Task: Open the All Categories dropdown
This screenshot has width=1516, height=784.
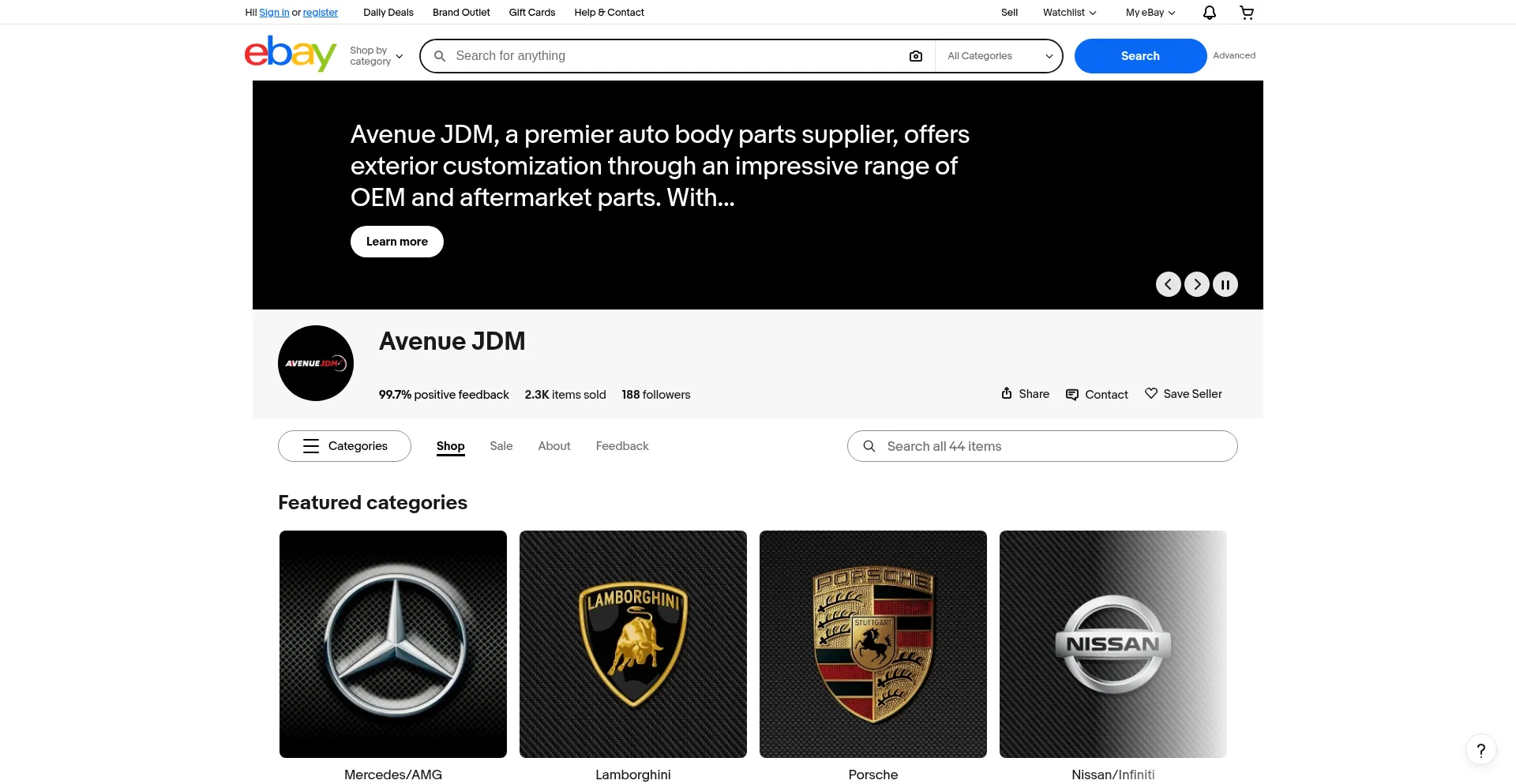Action: tap(998, 55)
